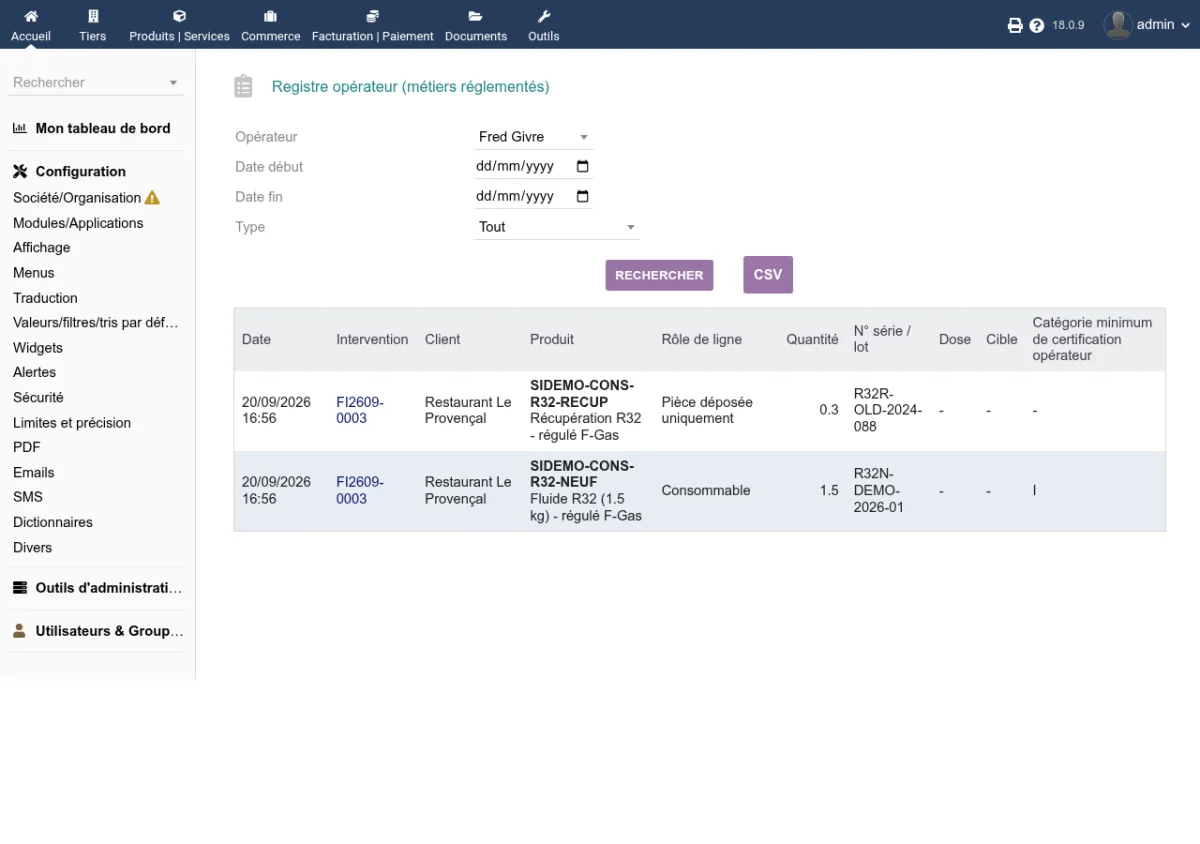Open the Rechercher dropdown in sidebar
Screen dimensions: 1200x844
(x=96, y=83)
